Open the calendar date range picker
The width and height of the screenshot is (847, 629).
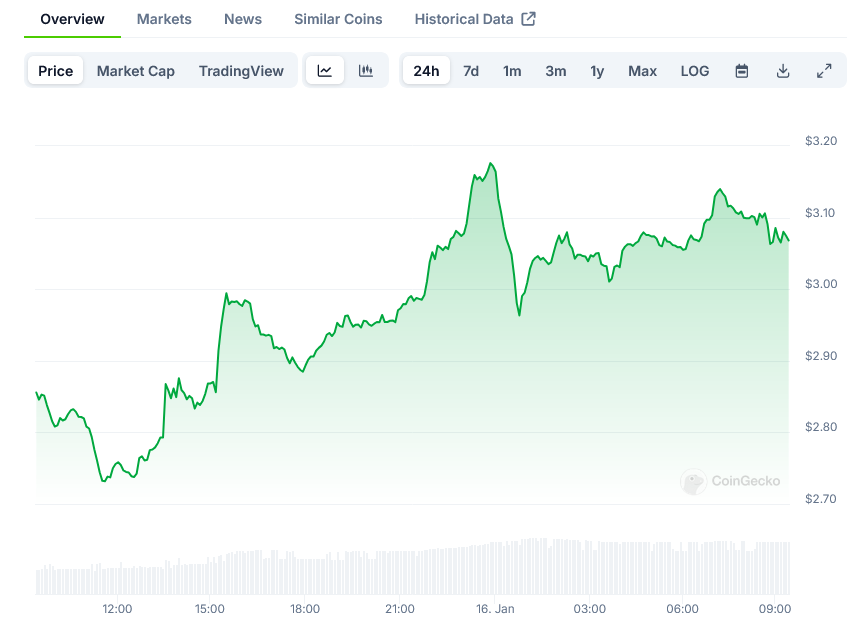[x=742, y=71]
